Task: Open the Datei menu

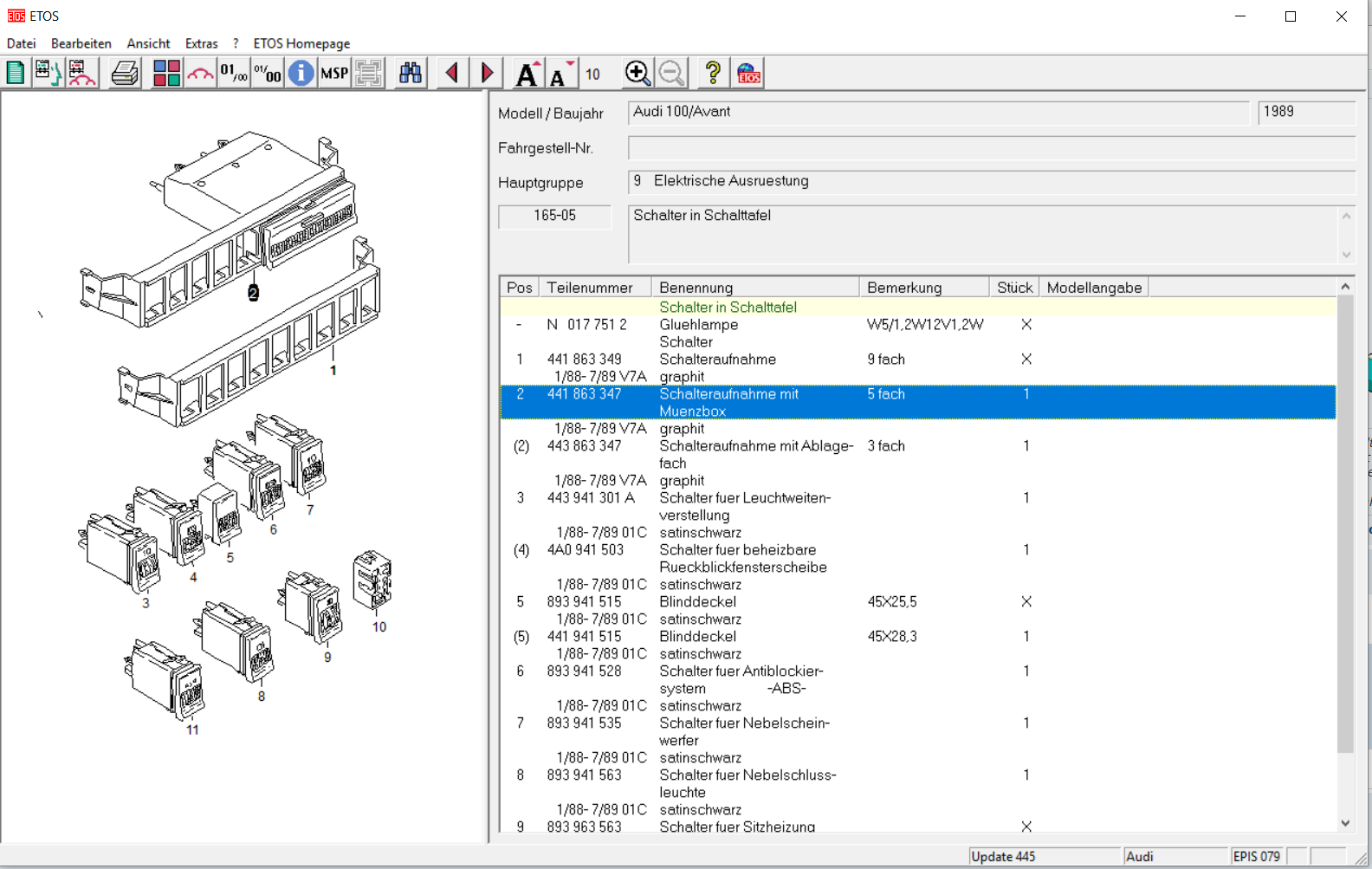Action: (22, 43)
